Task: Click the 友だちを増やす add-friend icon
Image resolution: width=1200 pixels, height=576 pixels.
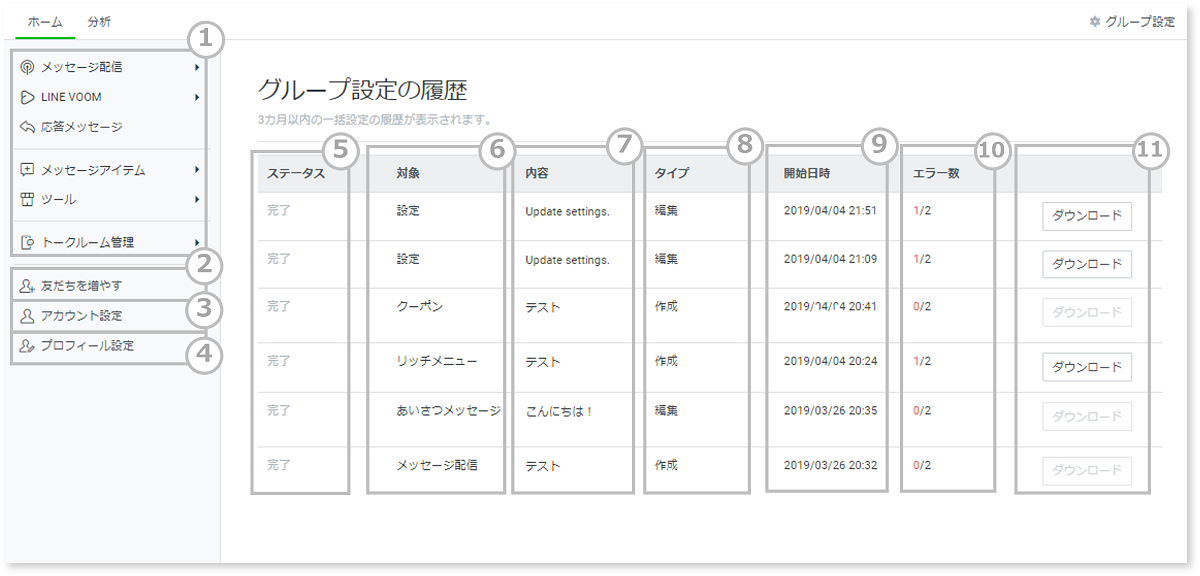Action: 28,286
